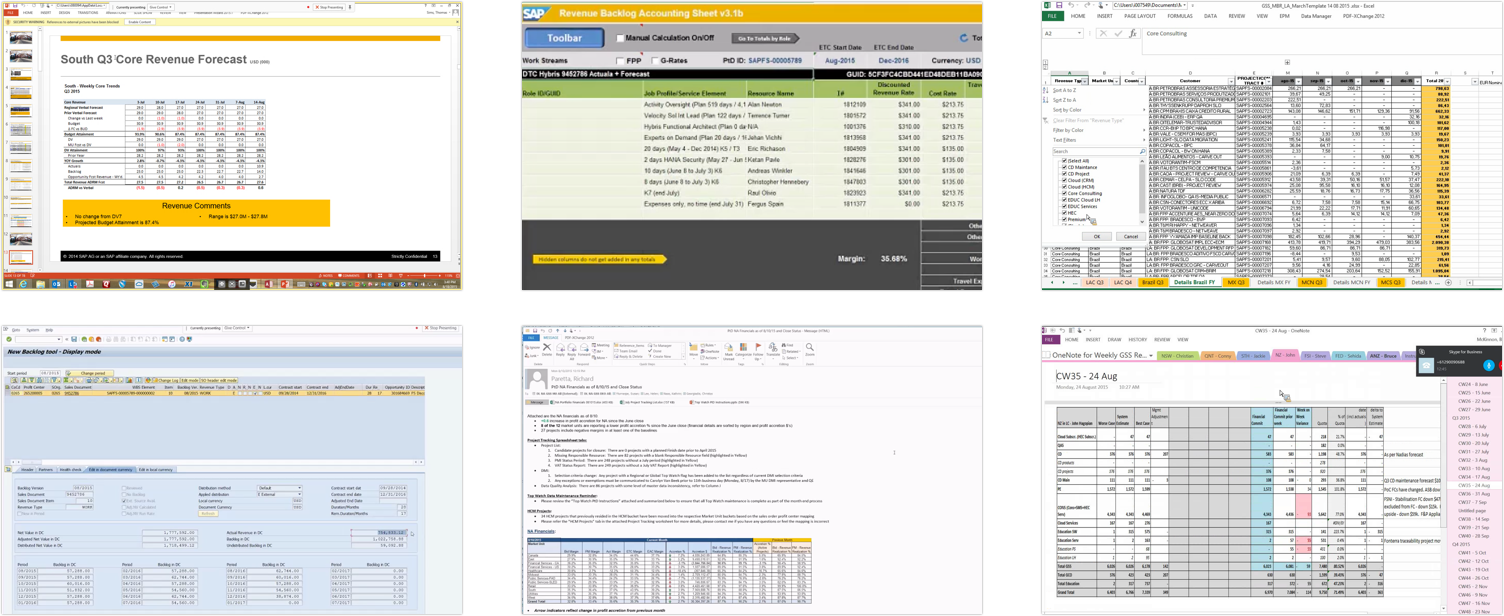Open the Health check tab in SAP backlog tool

(70, 469)
